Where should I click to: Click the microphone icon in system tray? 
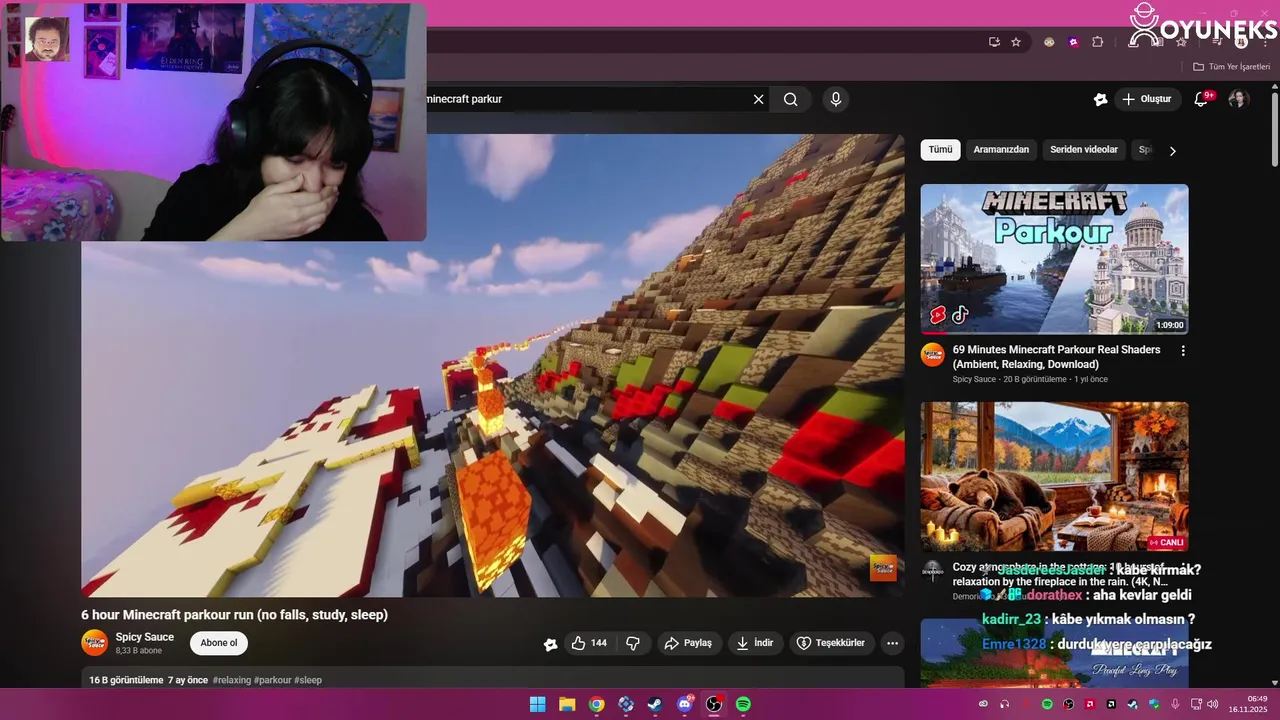pyautogui.click(x=1174, y=704)
